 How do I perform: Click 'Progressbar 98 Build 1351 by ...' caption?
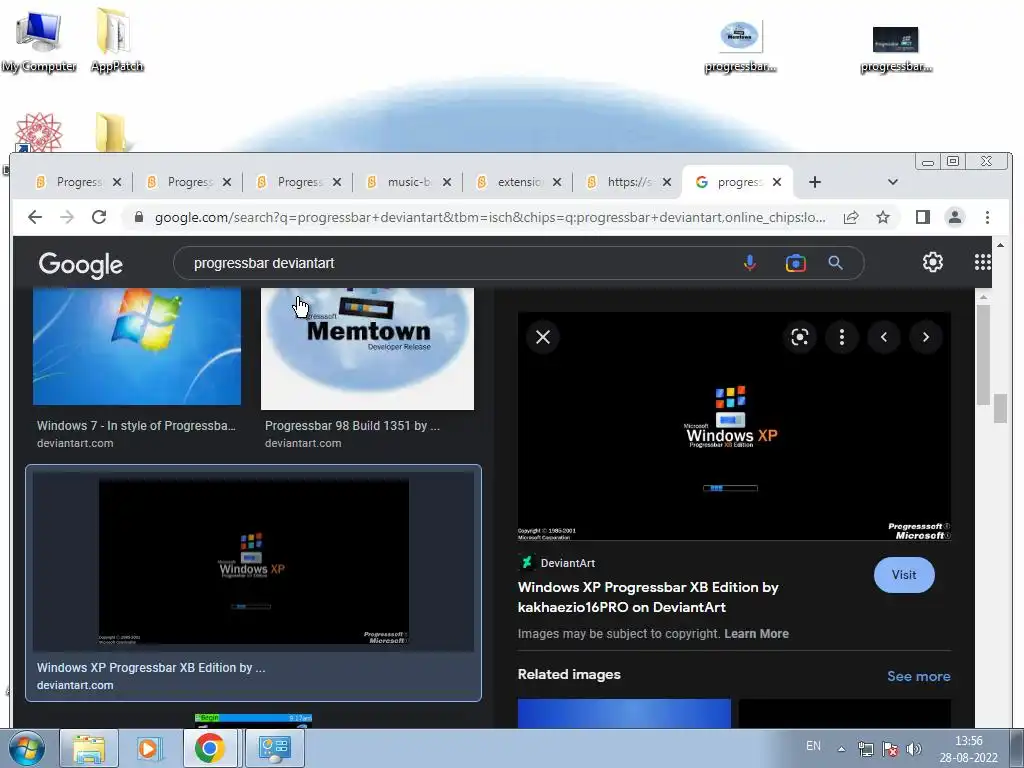352,426
